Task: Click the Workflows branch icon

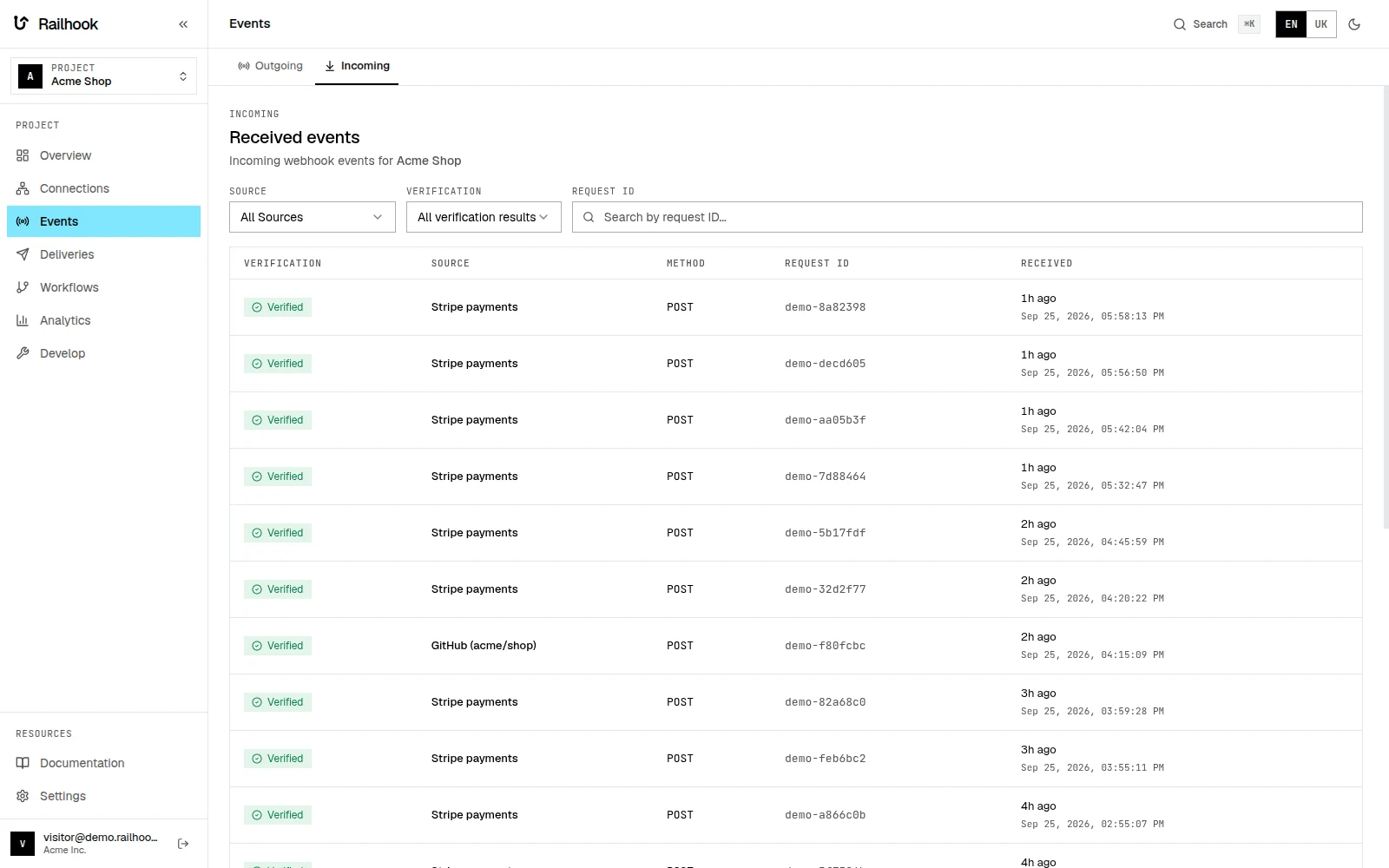Action: click(x=23, y=287)
